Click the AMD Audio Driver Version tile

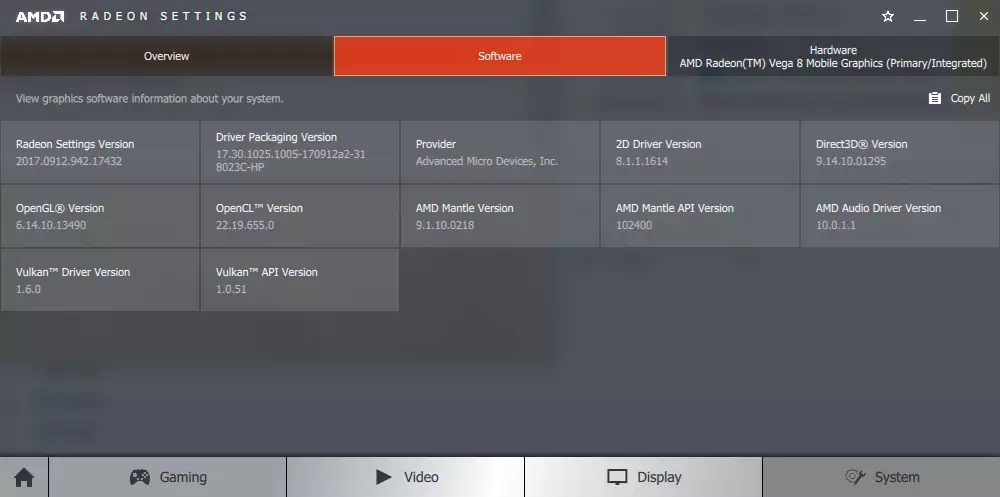point(900,216)
